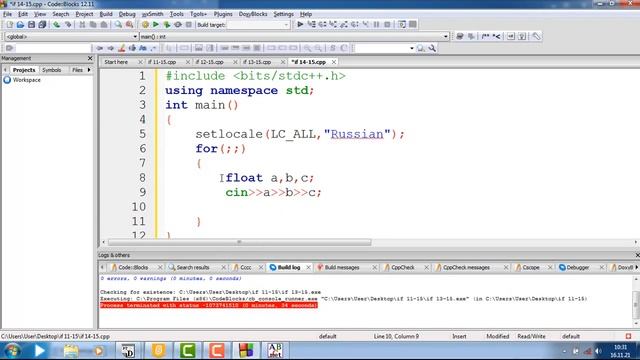Click the jump back arrow icon
640x360 pixels.
coord(99,48)
